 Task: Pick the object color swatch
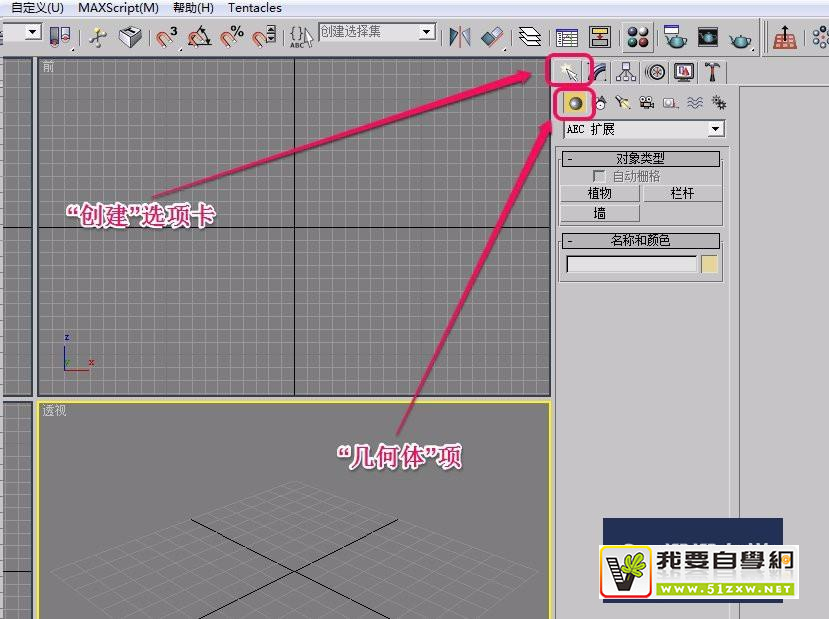[x=710, y=263]
